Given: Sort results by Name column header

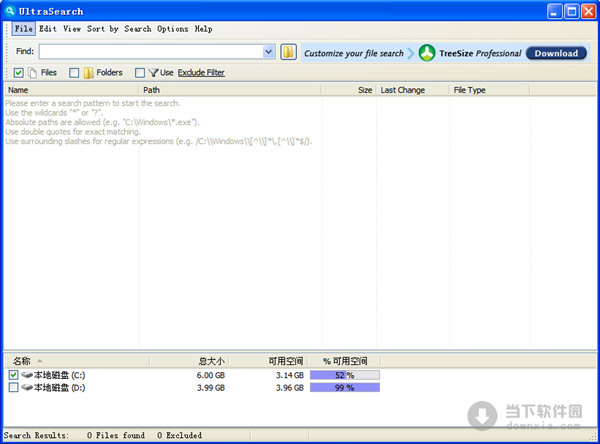Looking at the screenshot, I should point(71,90).
